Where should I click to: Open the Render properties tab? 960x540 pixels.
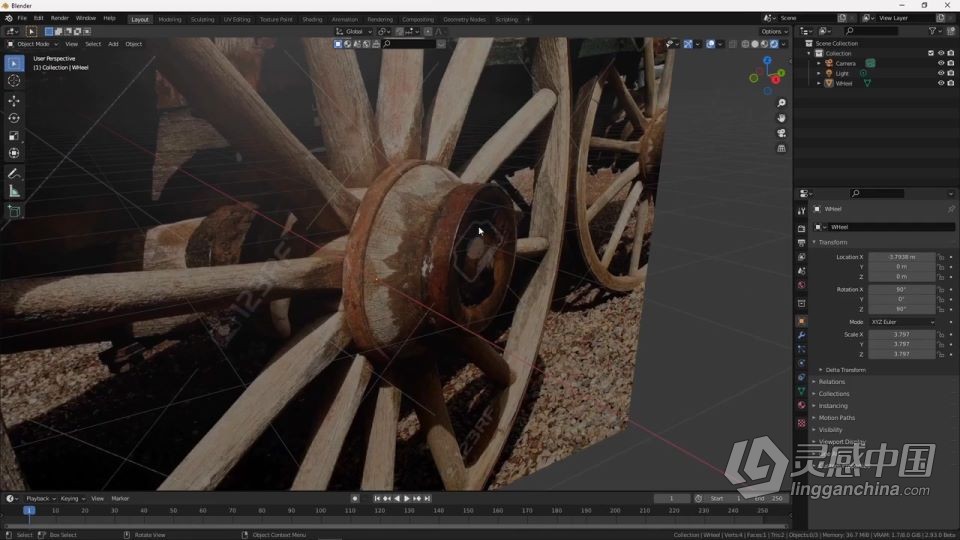click(801, 228)
